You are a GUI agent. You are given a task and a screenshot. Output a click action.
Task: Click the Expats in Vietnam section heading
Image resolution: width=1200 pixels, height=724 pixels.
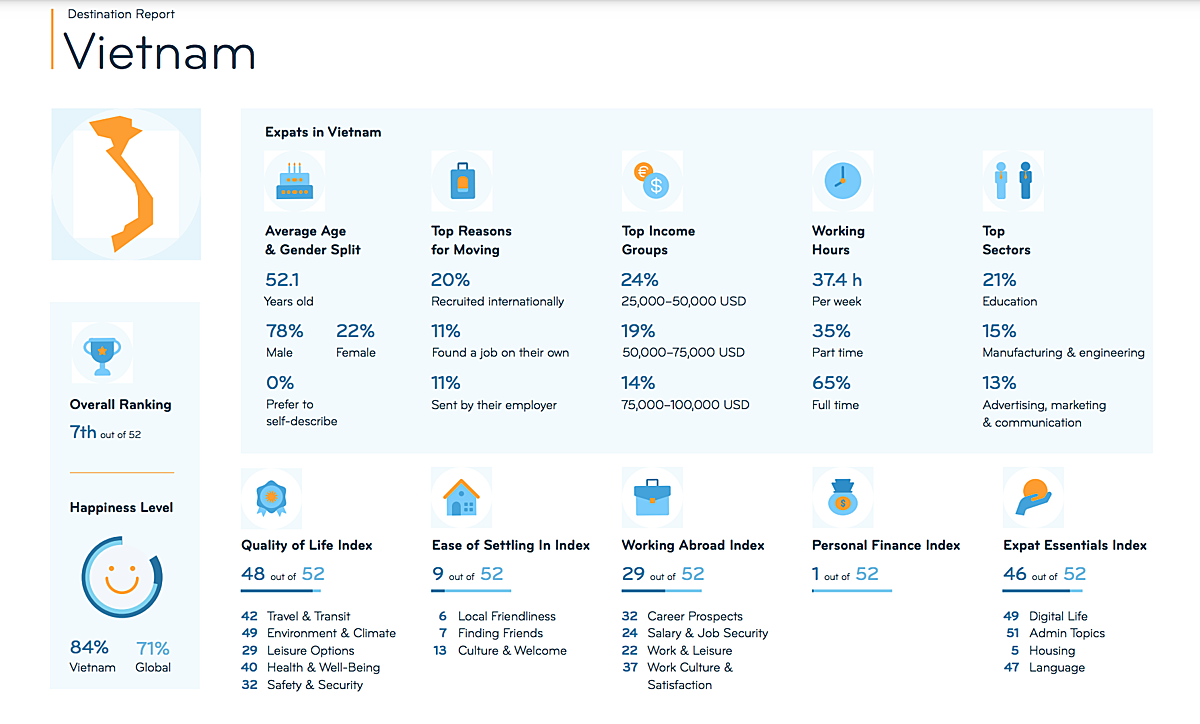323,132
